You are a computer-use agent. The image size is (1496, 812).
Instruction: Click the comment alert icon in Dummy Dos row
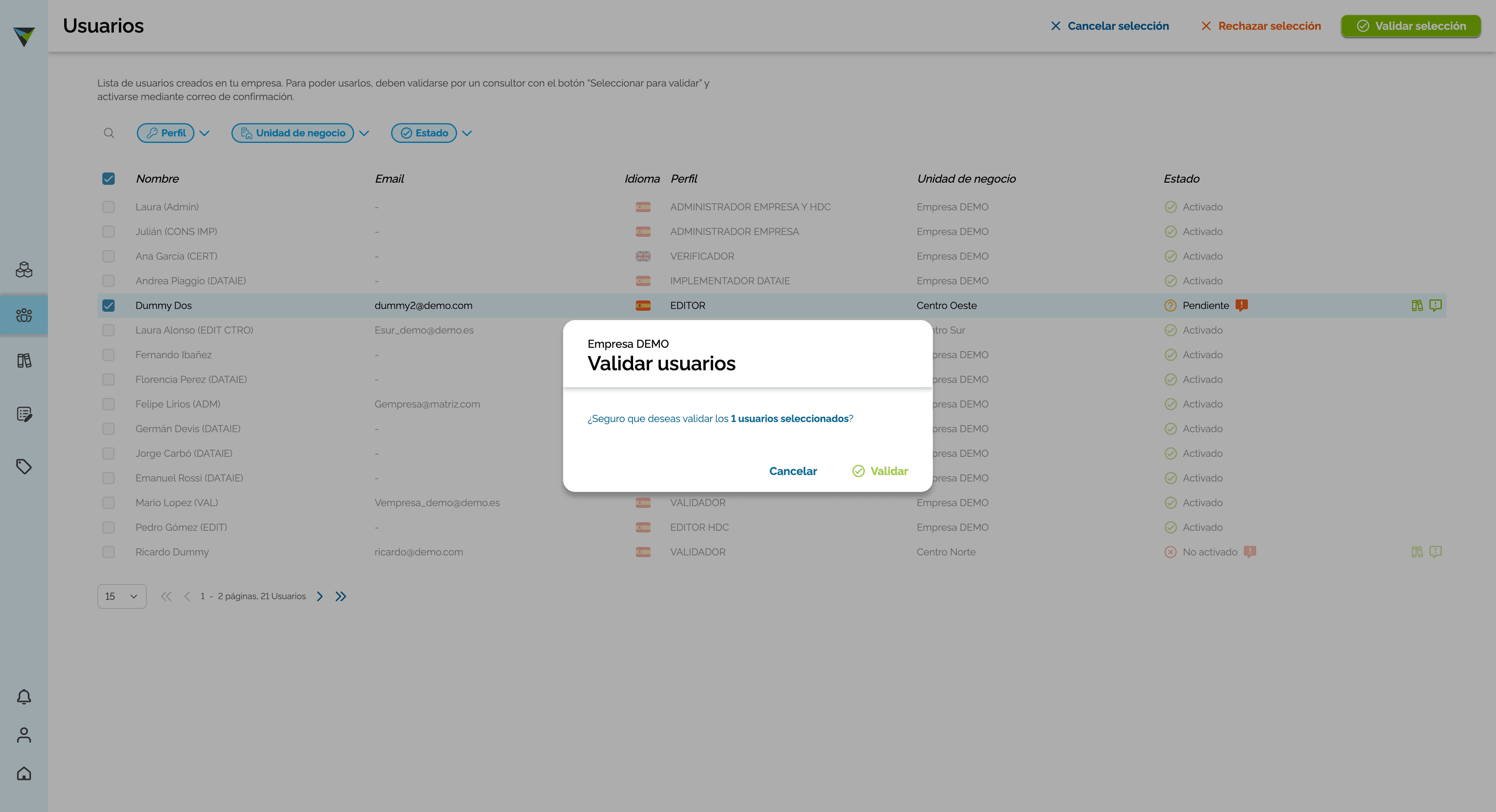tap(1436, 305)
